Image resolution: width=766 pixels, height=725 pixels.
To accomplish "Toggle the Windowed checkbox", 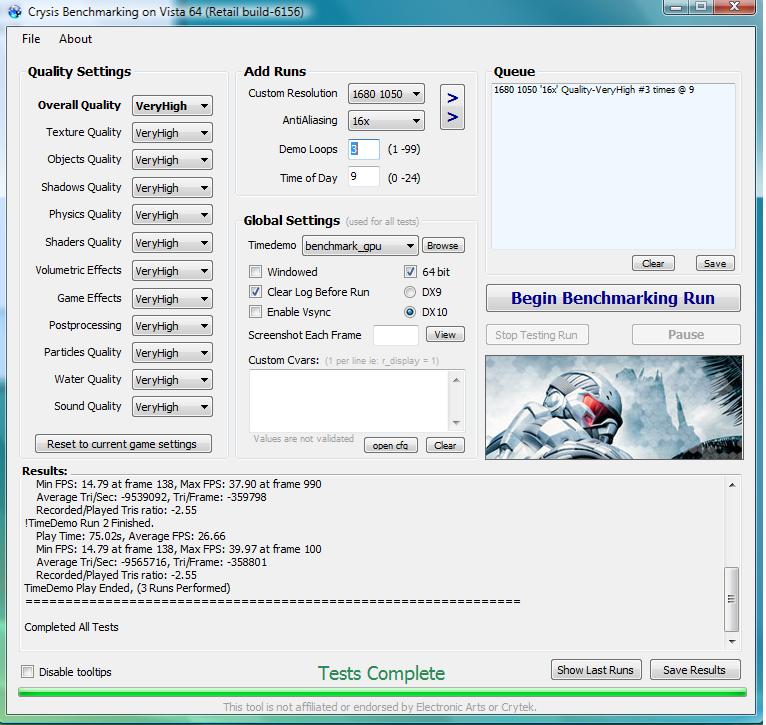I will [x=255, y=272].
